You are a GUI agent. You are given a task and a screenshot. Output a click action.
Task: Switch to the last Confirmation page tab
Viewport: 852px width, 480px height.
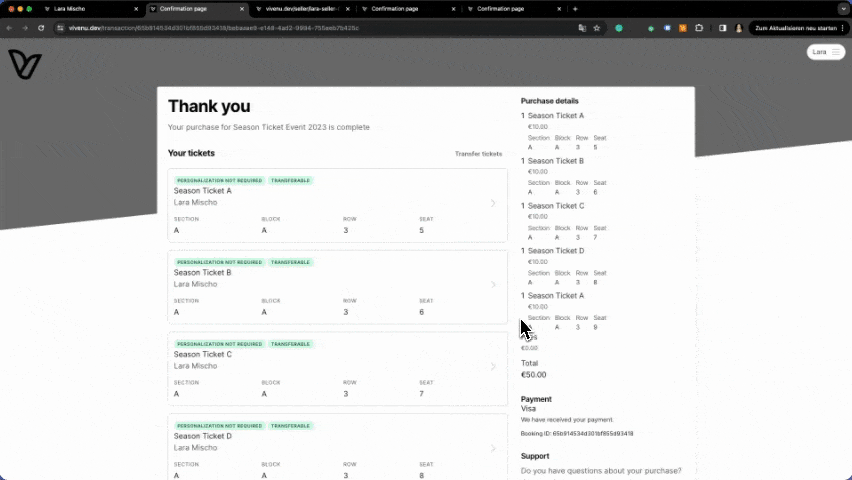511,9
